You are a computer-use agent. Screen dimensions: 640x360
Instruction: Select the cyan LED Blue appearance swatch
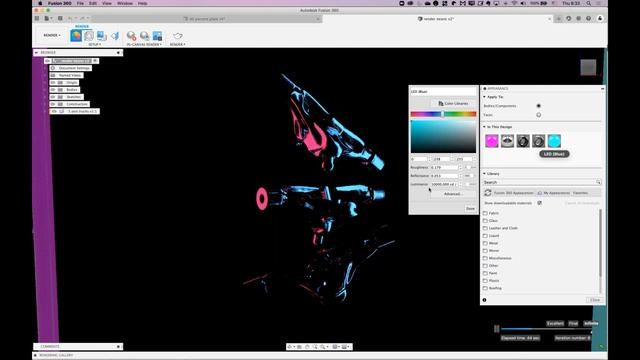click(554, 141)
